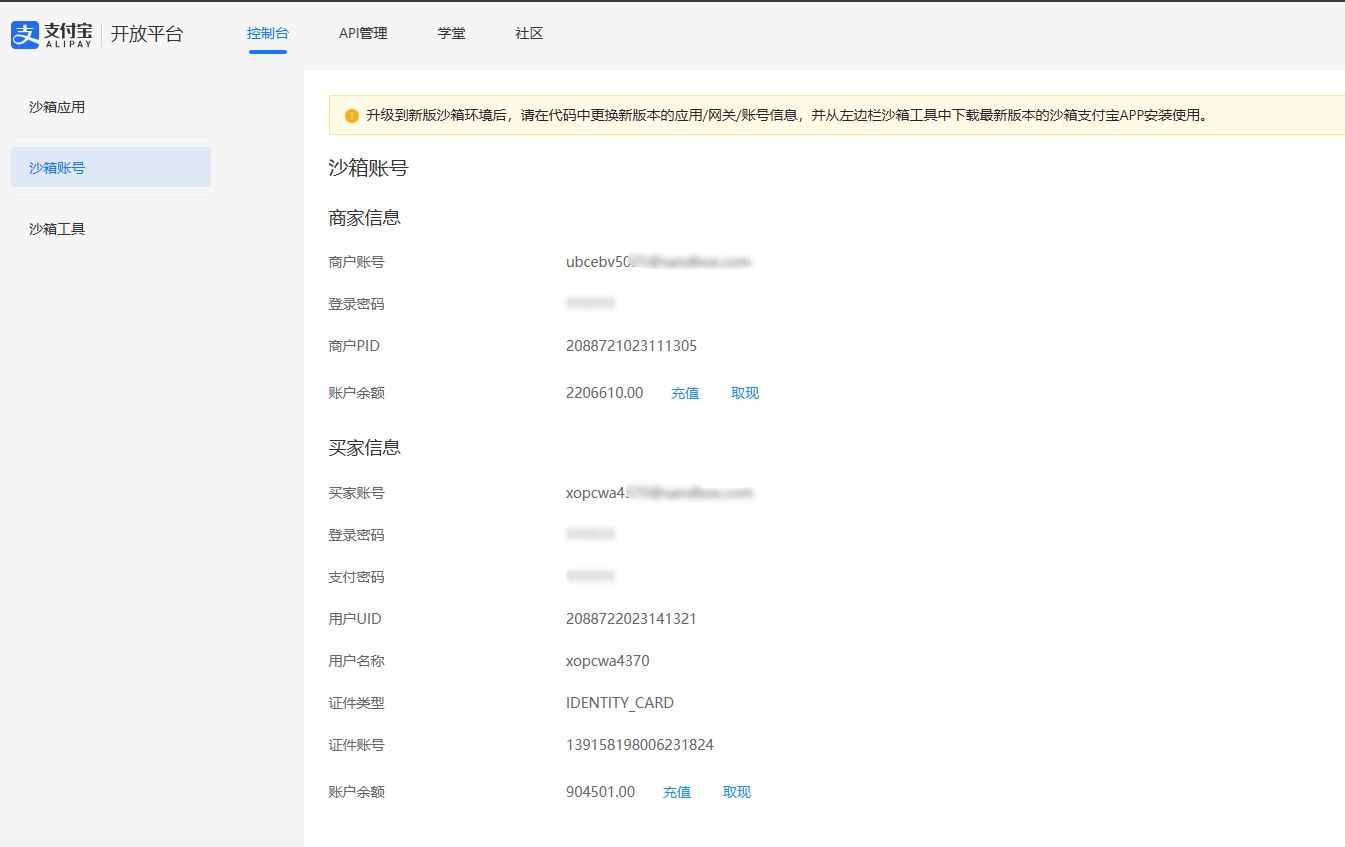
Task: Click 取现 link for buyer balance 904501.00
Action: click(x=737, y=792)
